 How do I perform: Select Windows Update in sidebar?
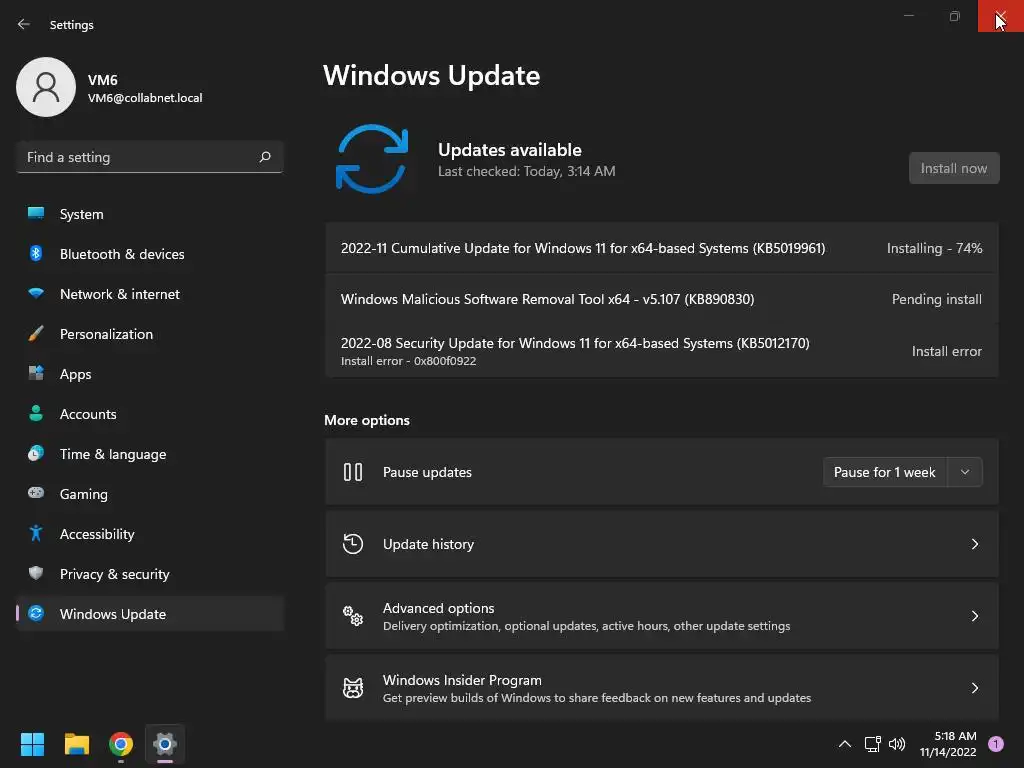click(150, 614)
